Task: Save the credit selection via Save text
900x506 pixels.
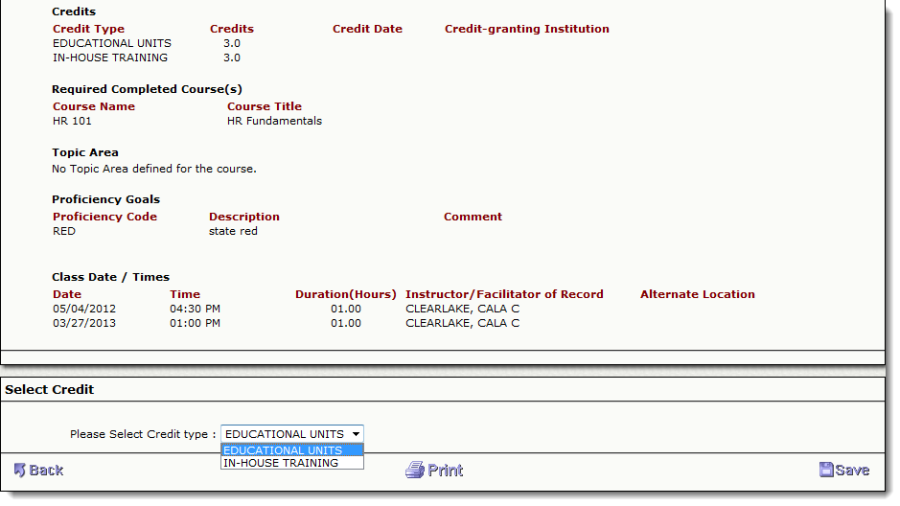Action: pyautogui.click(x=852, y=470)
